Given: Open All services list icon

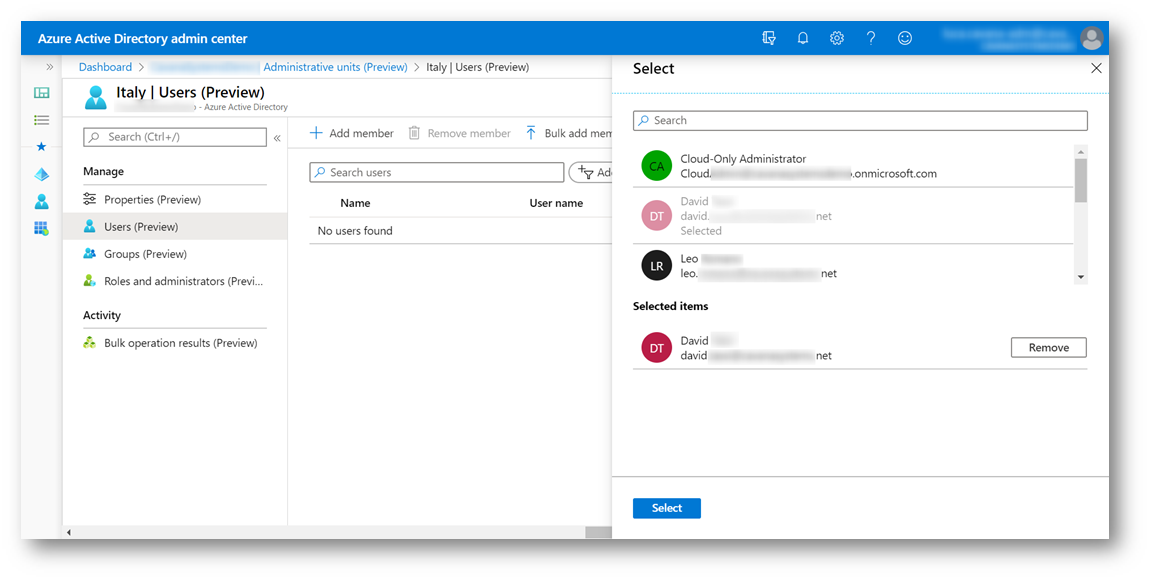Looking at the screenshot, I should coord(42,120).
